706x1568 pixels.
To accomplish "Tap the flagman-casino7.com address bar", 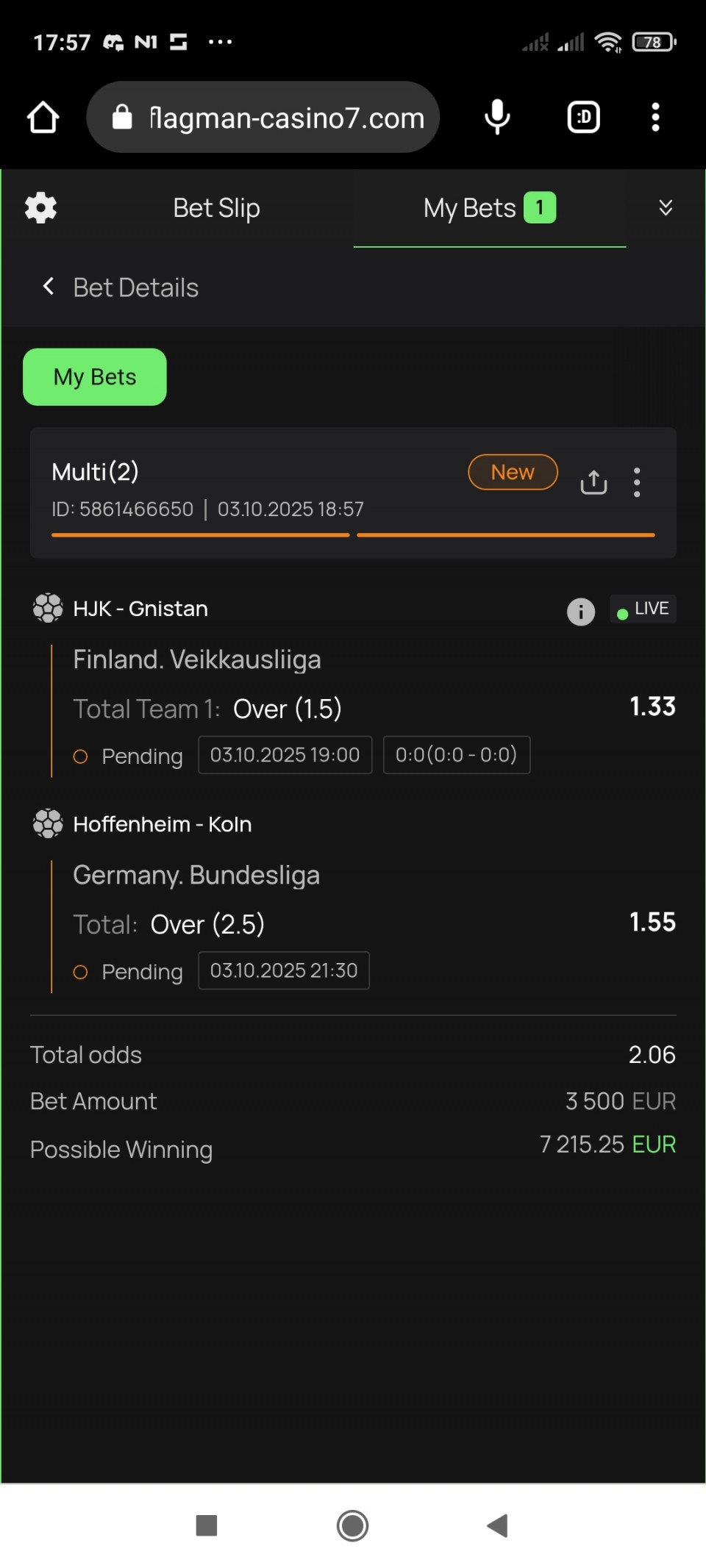I will [263, 118].
